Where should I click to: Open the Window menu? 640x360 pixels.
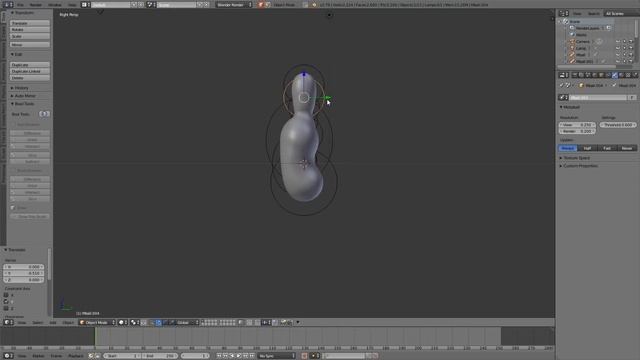coord(55,5)
